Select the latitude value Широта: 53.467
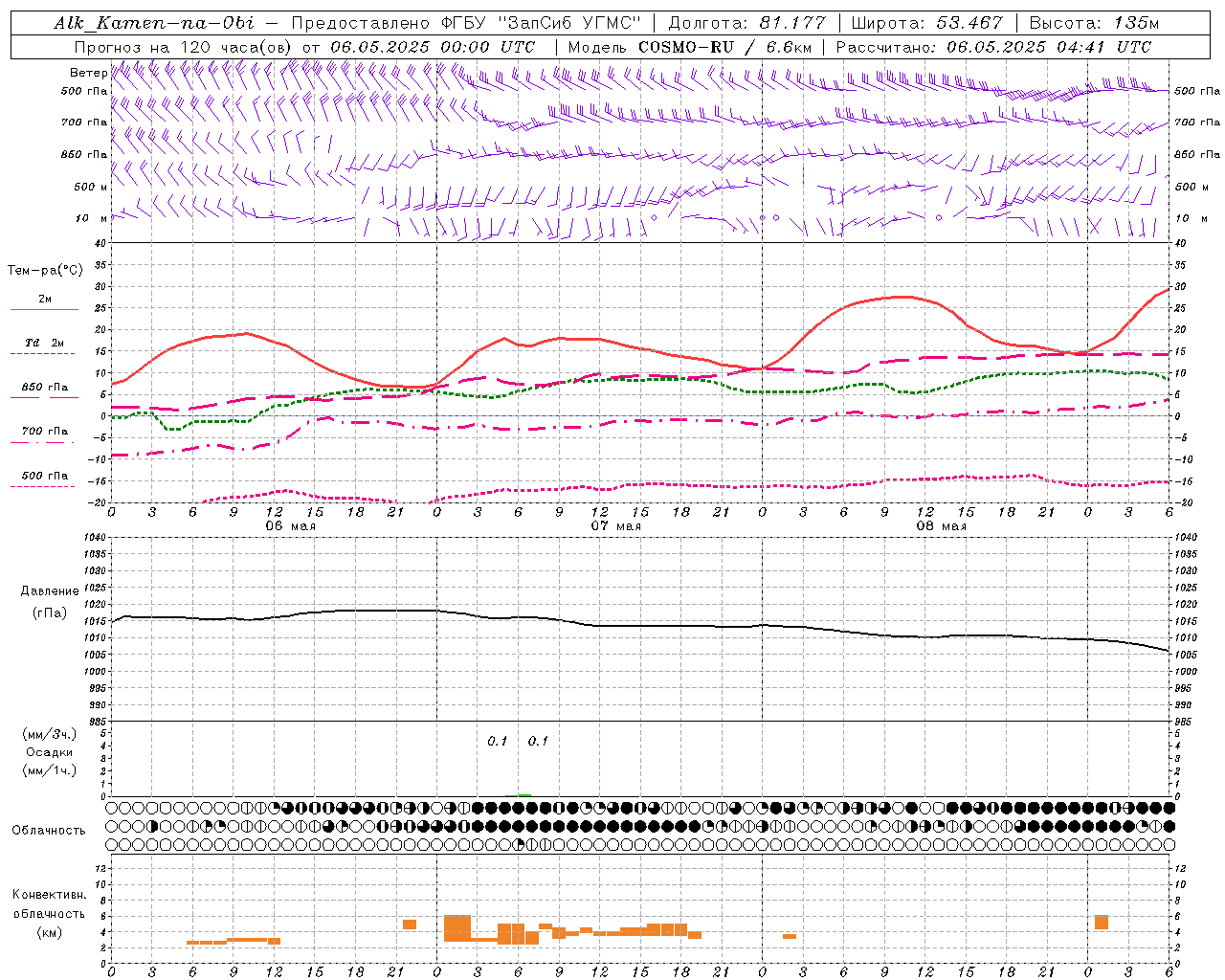 click(926, 23)
